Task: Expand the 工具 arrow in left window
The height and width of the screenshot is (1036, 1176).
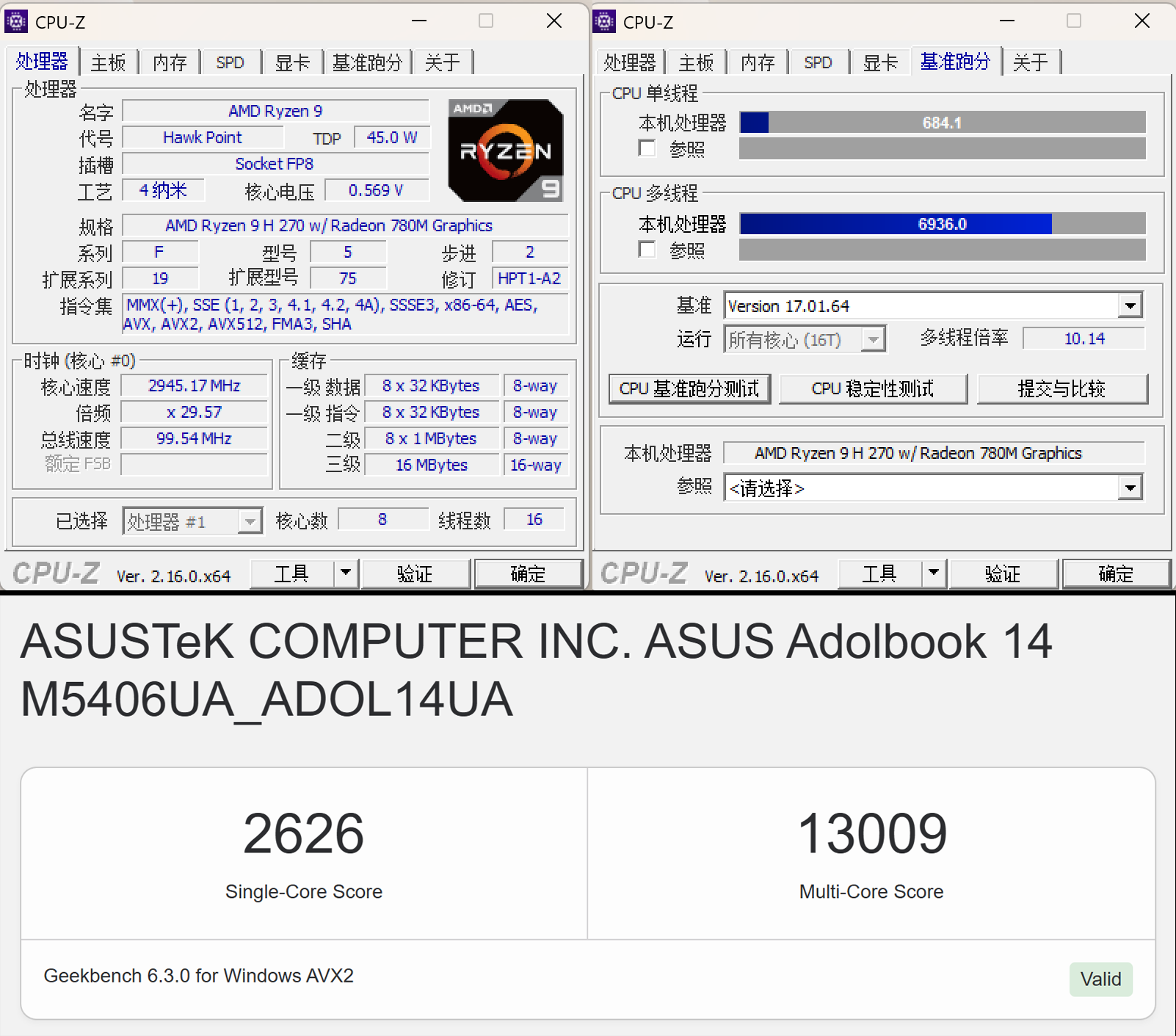Action: coord(346,573)
